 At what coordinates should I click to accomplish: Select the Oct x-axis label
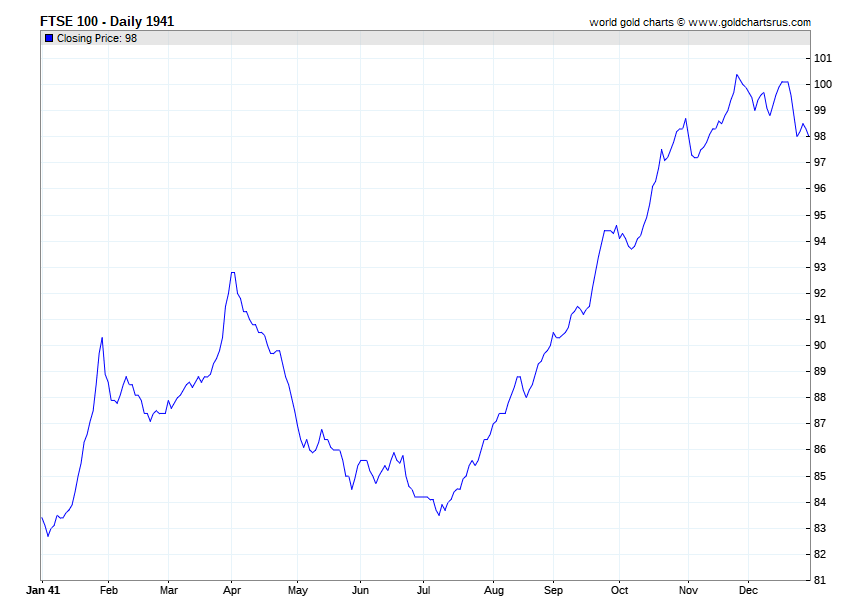[x=619, y=590]
